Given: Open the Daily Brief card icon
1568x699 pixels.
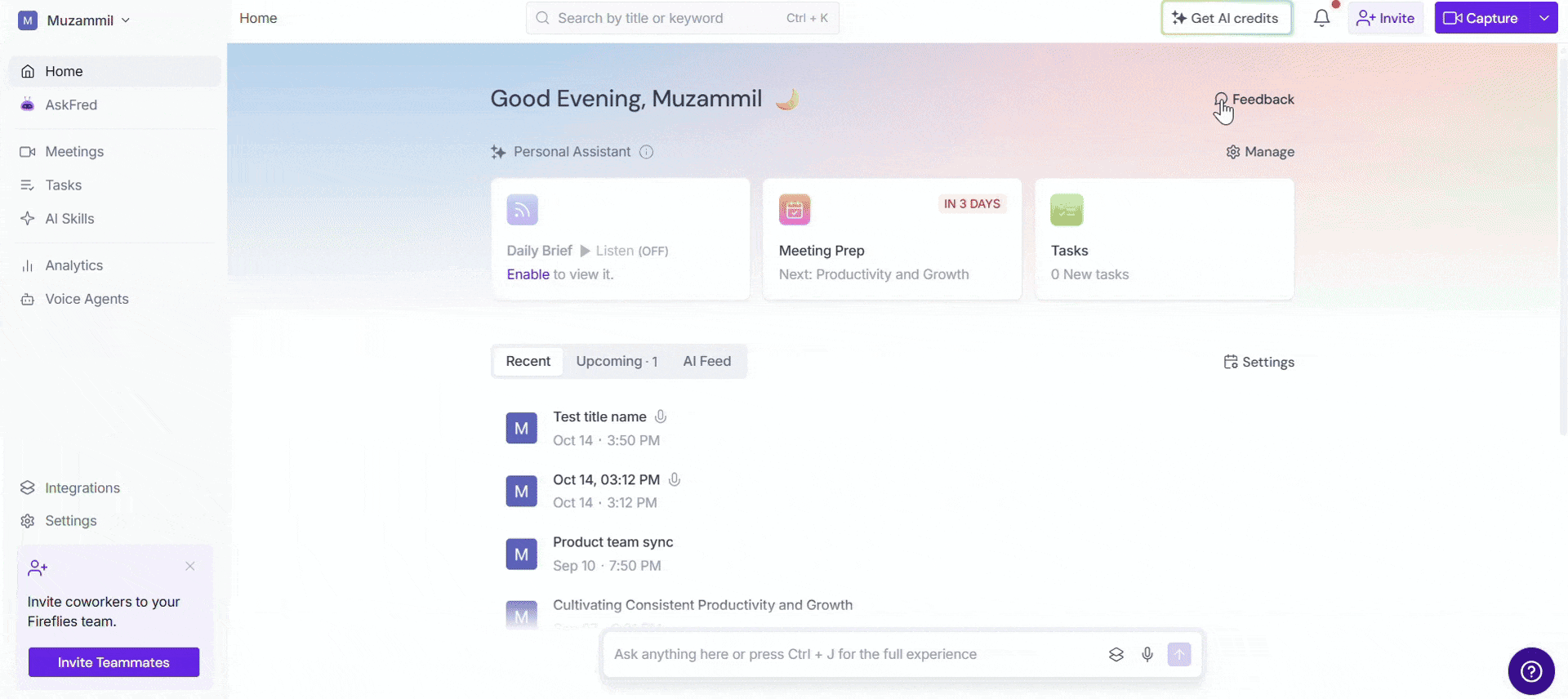Looking at the screenshot, I should 523,210.
